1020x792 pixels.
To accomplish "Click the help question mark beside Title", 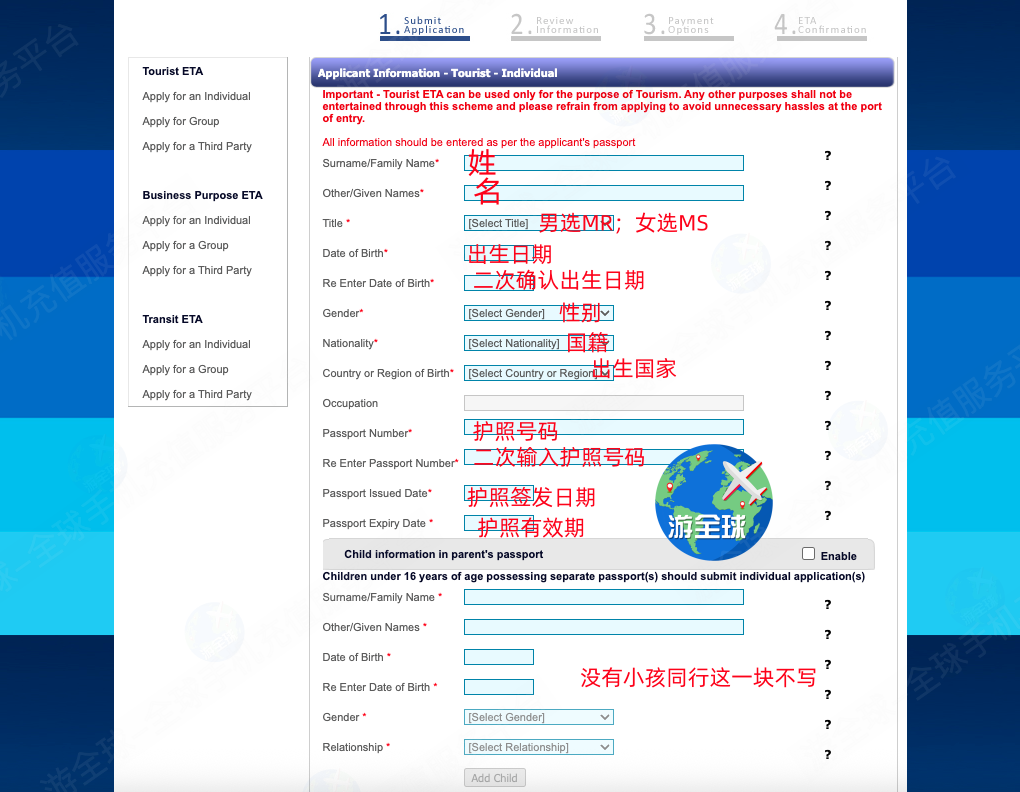I will click(x=828, y=216).
